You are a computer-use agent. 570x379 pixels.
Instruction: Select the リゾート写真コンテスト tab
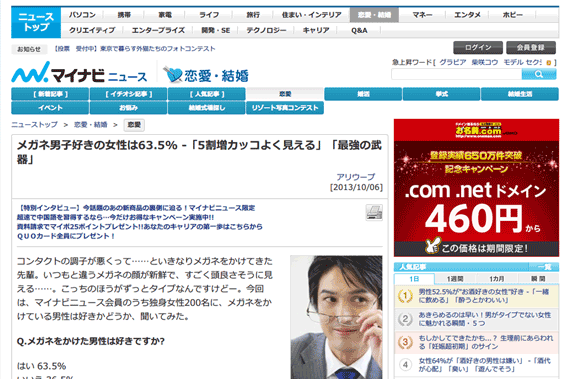click(285, 108)
